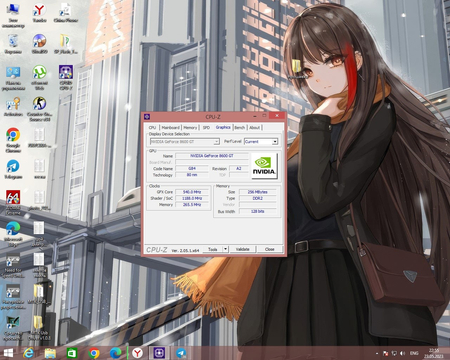Click the Clocks Memory frequency value

(x=192, y=204)
